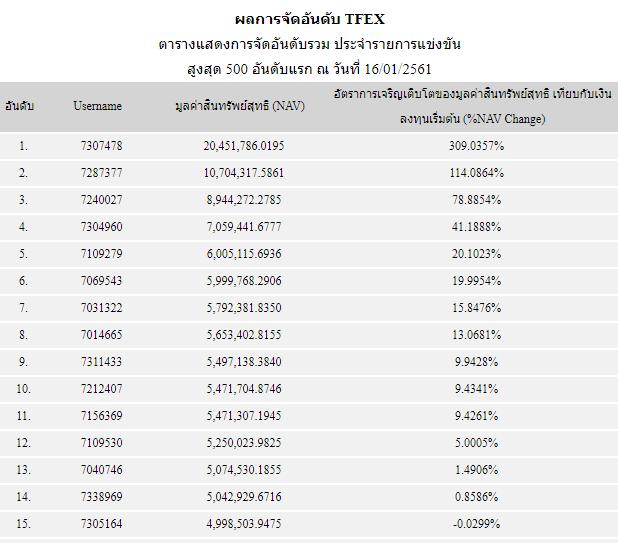Viewport: 618px width, 543px height.
Task: Select username 7287377
Action: click(102, 173)
